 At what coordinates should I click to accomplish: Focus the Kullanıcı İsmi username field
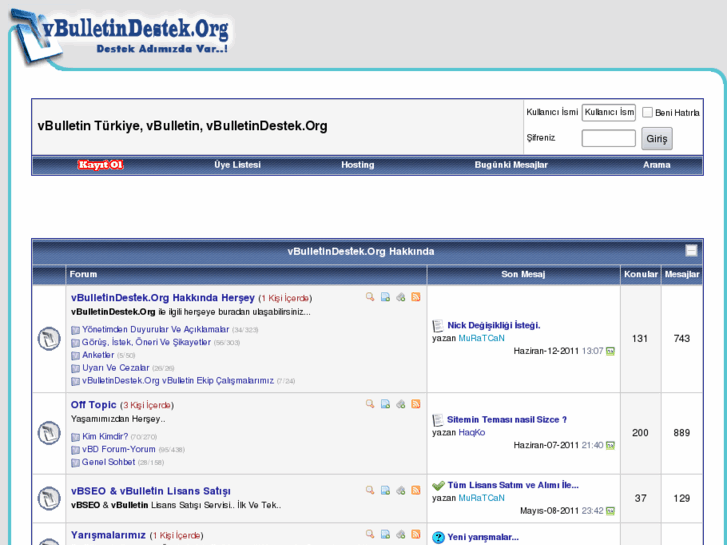609,112
